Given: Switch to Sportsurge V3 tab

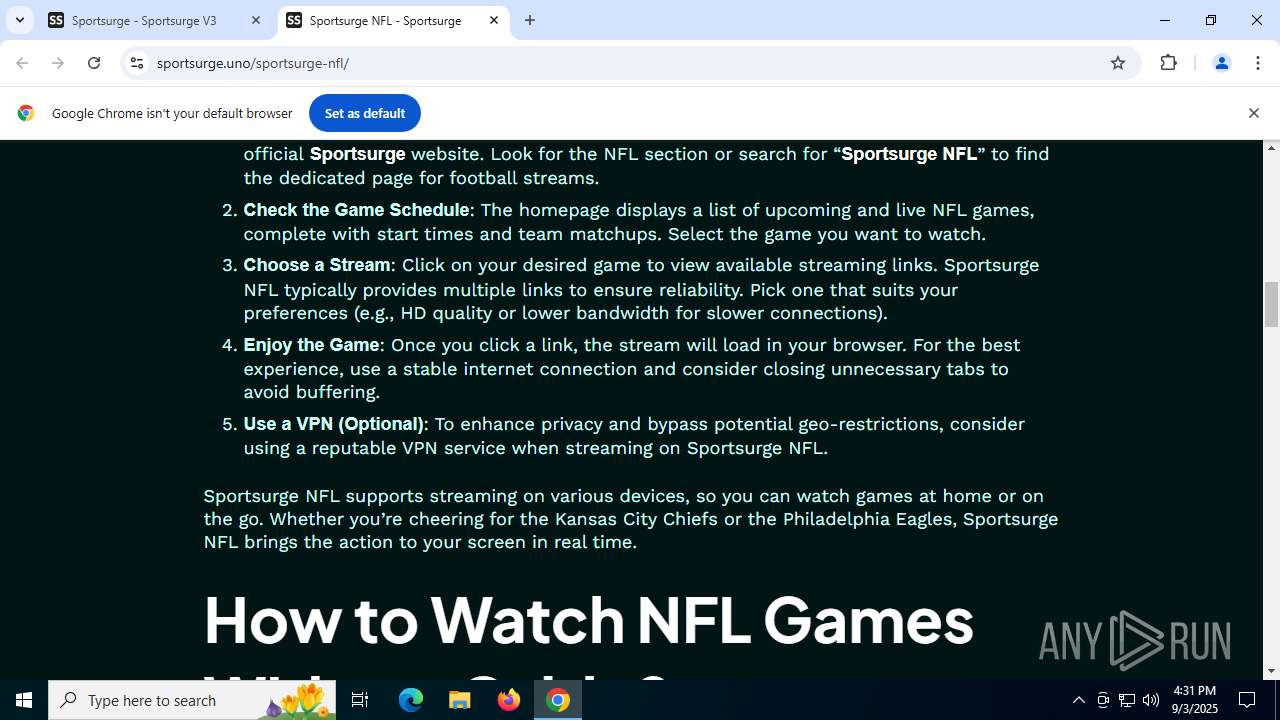Looking at the screenshot, I should 155,20.
